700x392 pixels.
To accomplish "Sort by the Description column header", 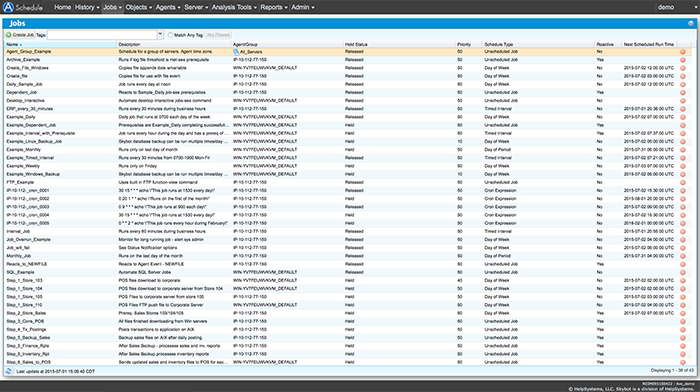I will coord(174,44).
